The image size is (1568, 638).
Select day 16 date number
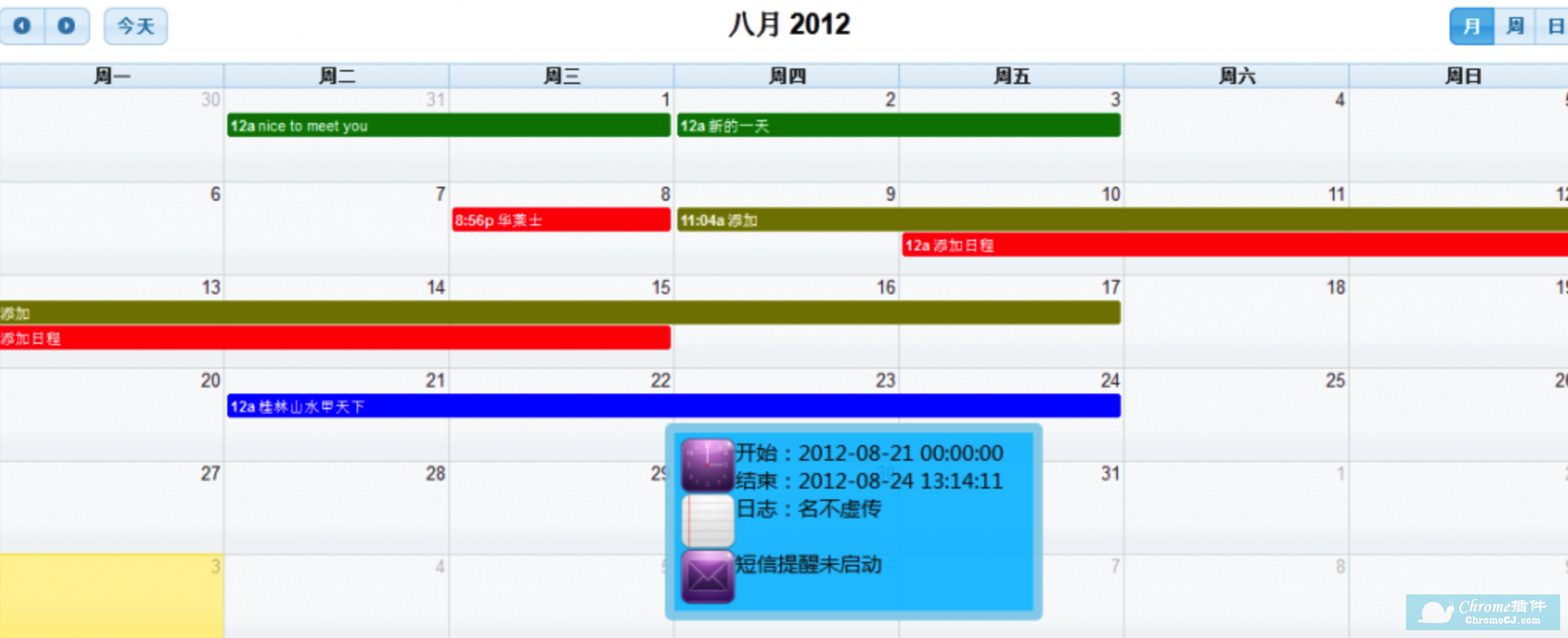886,288
